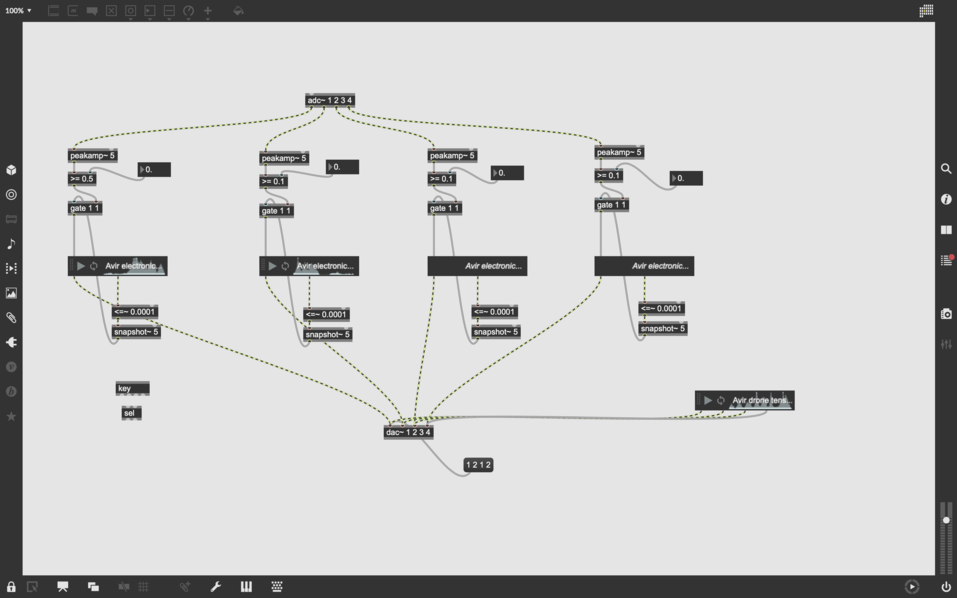Enter presentation mode from bottom toolbar
957x598 pixels.
click(x=62, y=587)
